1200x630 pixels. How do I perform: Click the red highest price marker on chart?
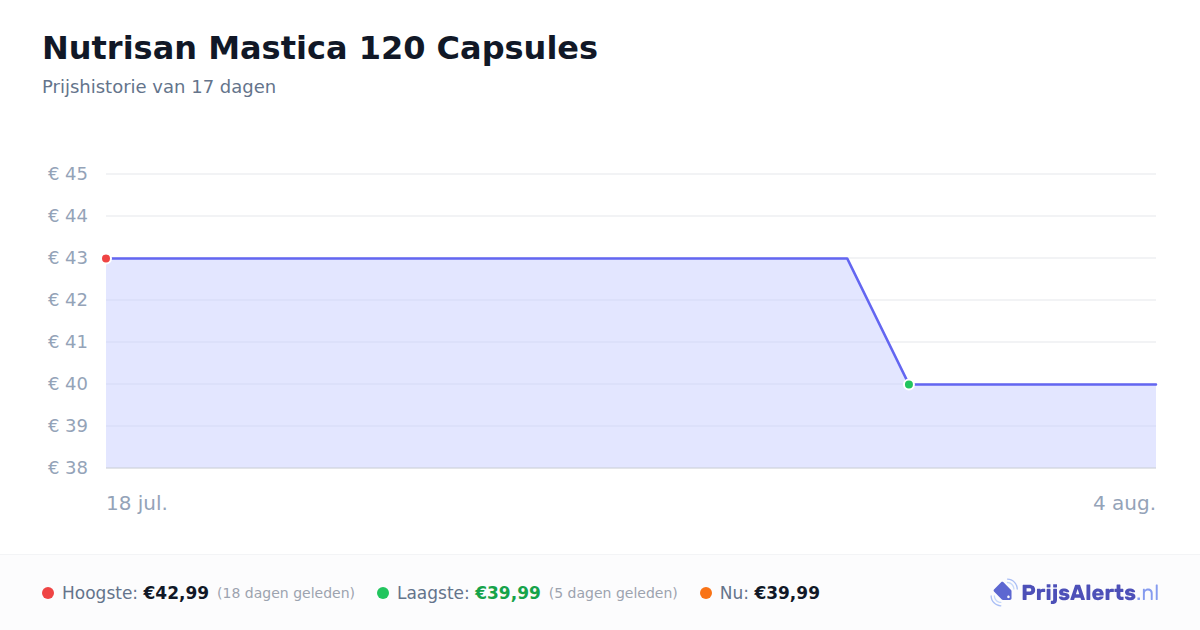tap(106, 258)
